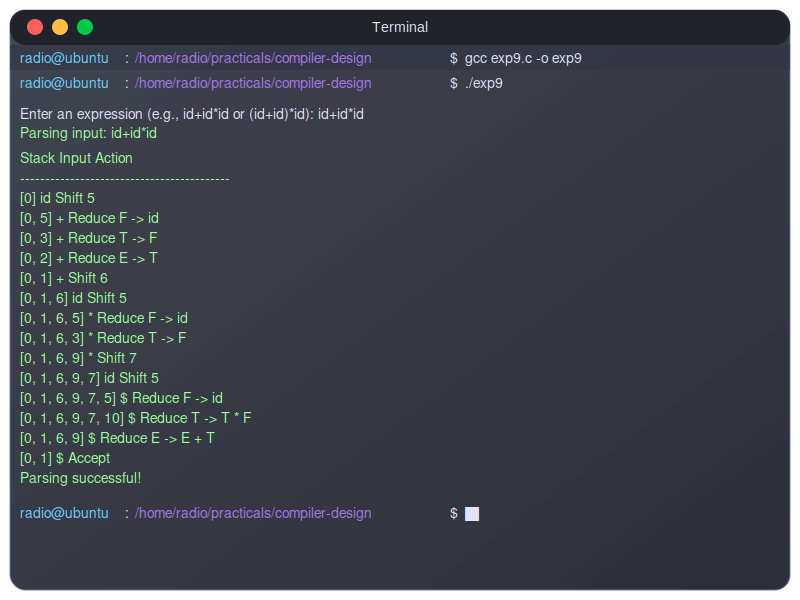Click the '[0] id Shift 5' line
Screen dimensions: 800x600
pos(57,198)
